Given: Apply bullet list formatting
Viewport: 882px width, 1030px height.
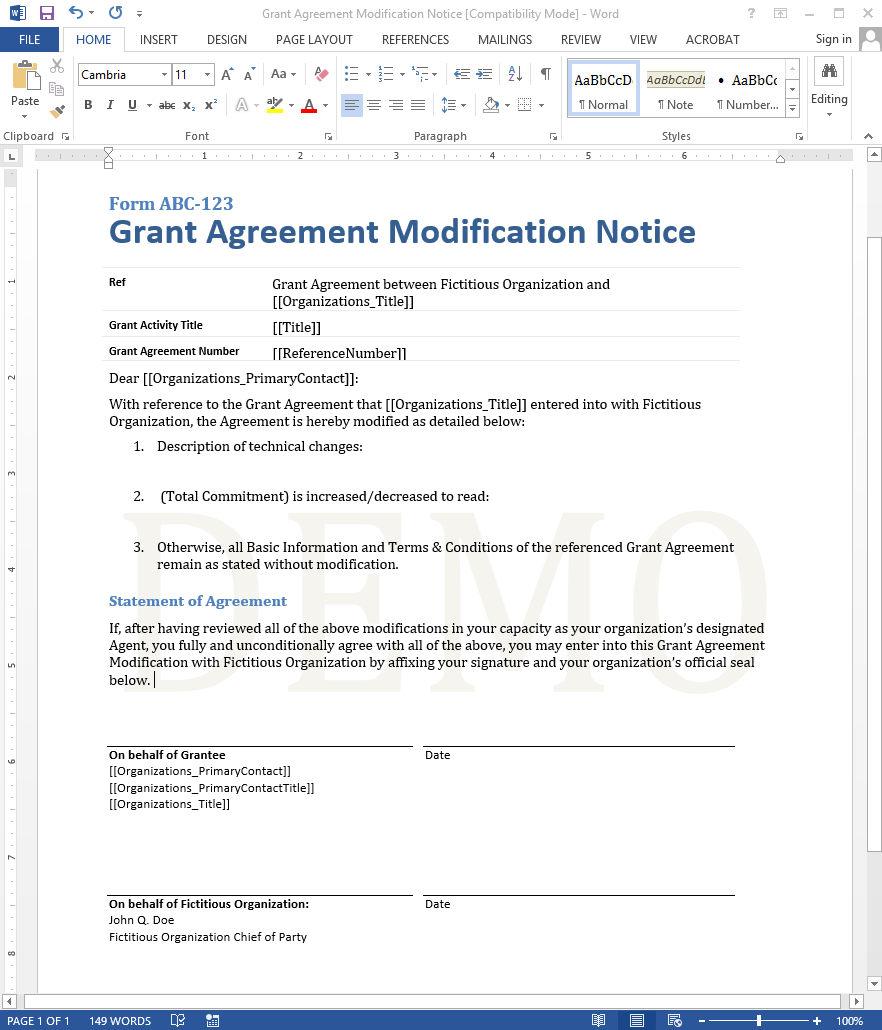Looking at the screenshot, I should (x=352, y=74).
